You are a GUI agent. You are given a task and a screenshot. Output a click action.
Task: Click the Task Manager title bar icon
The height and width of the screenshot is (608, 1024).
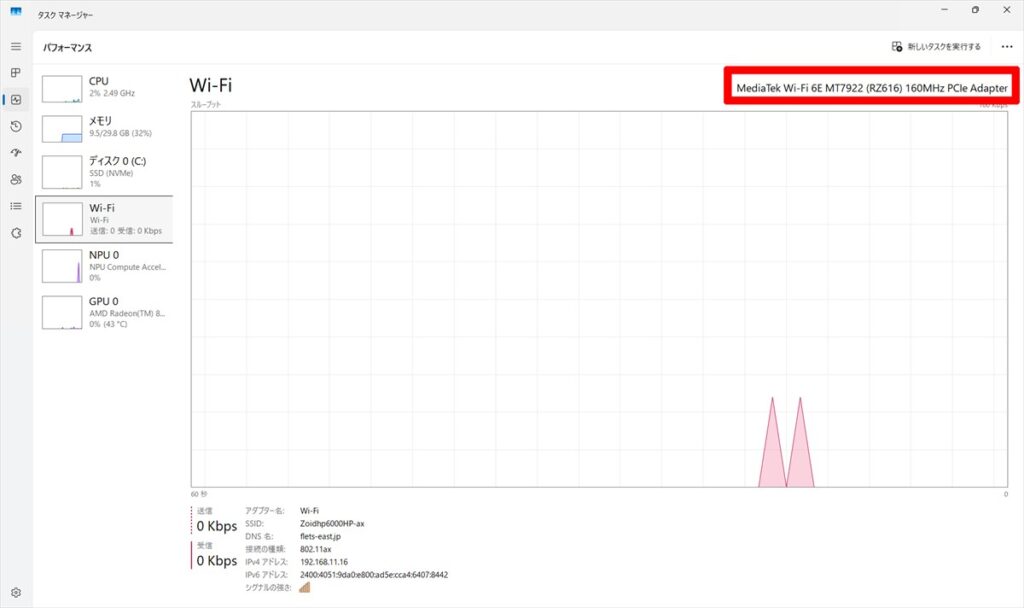coord(16,11)
